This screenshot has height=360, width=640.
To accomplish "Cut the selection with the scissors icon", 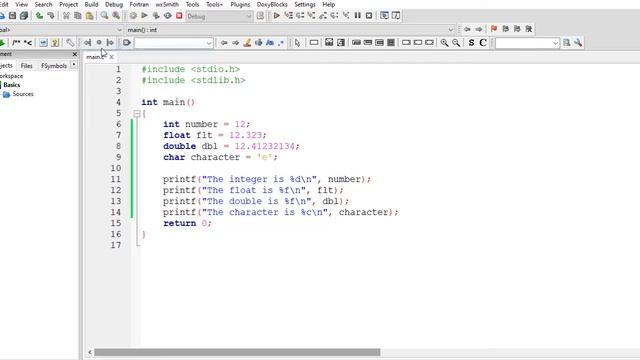I will tap(66, 16).
